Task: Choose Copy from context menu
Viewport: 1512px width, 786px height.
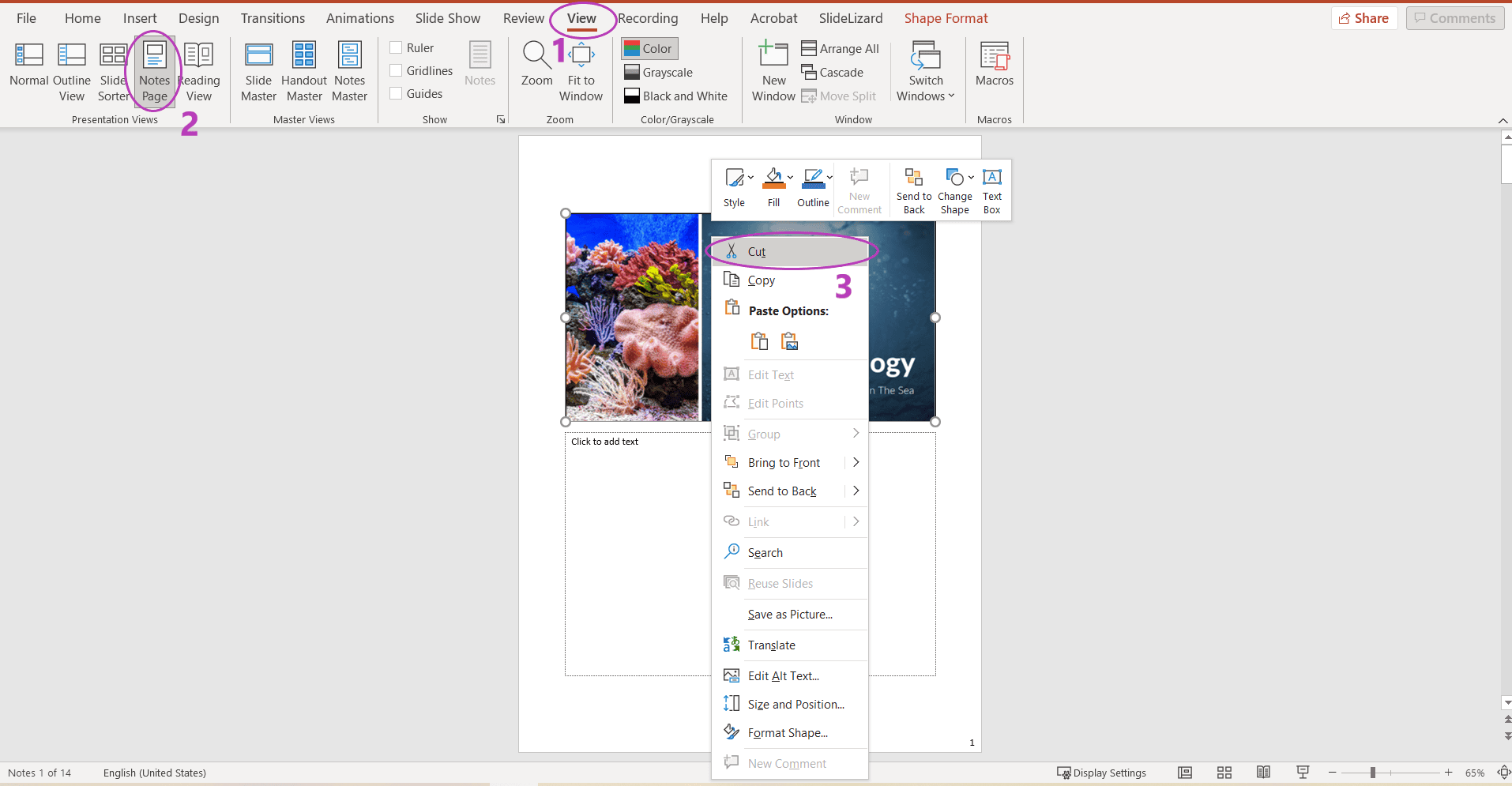Action: (790, 280)
